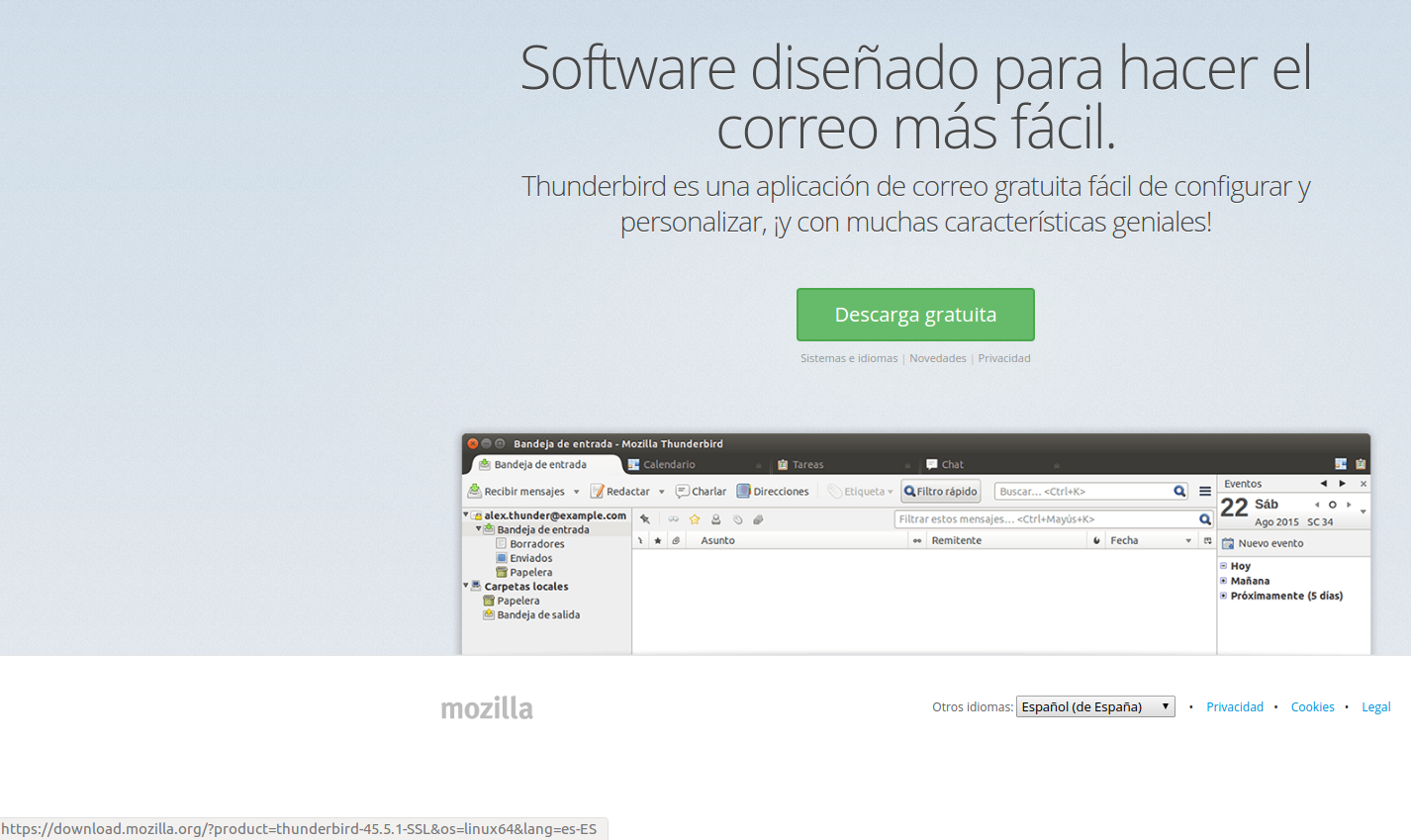Screen dimensions: 1411x840
Task: Toggle the tags quick filter icon
Action: [x=737, y=519]
